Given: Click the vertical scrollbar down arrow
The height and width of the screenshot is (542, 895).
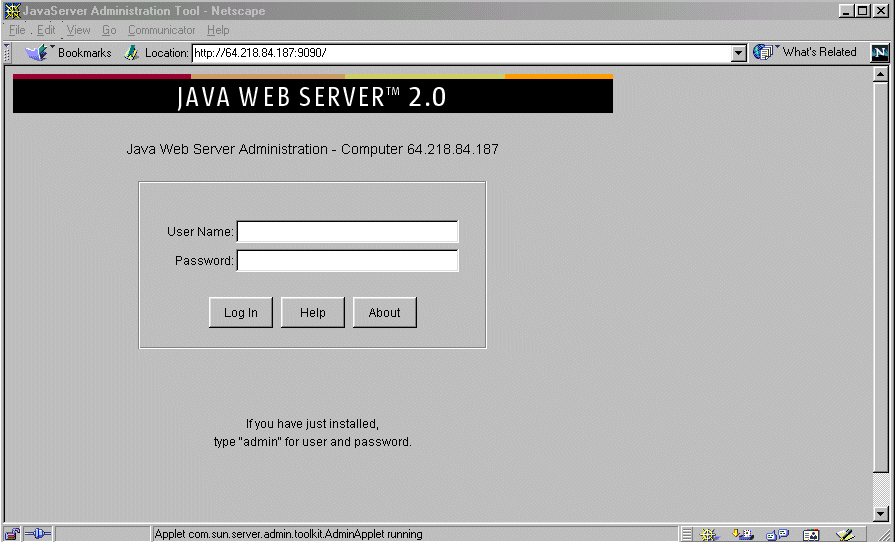Looking at the screenshot, I should tap(881, 513).
